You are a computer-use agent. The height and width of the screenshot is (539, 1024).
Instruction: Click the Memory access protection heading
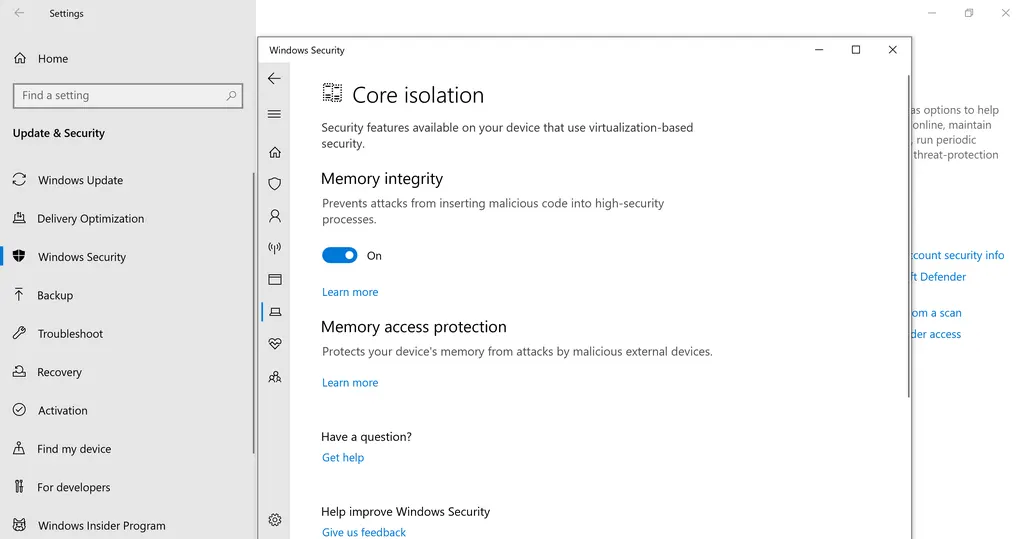pos(414,327)
